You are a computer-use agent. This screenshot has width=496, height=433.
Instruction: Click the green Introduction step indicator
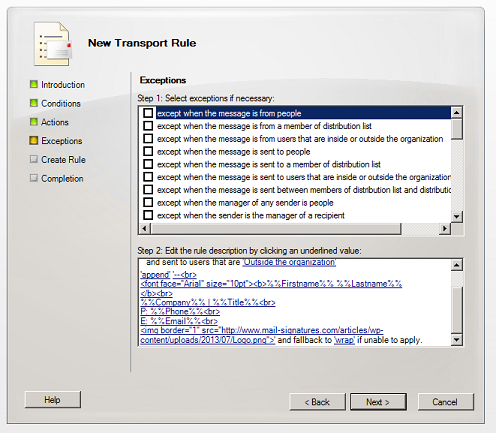point(34,84)
